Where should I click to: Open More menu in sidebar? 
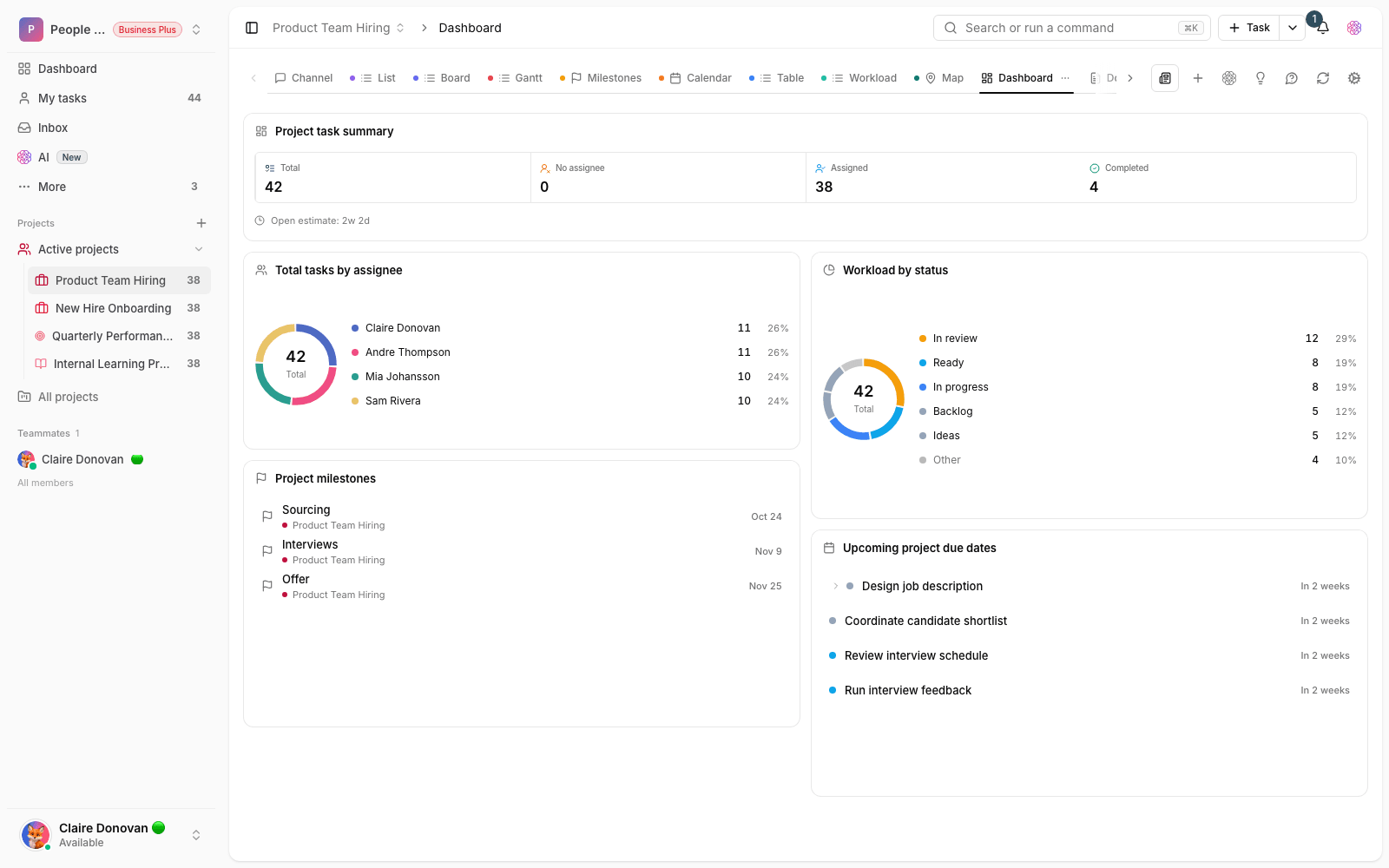111,187
